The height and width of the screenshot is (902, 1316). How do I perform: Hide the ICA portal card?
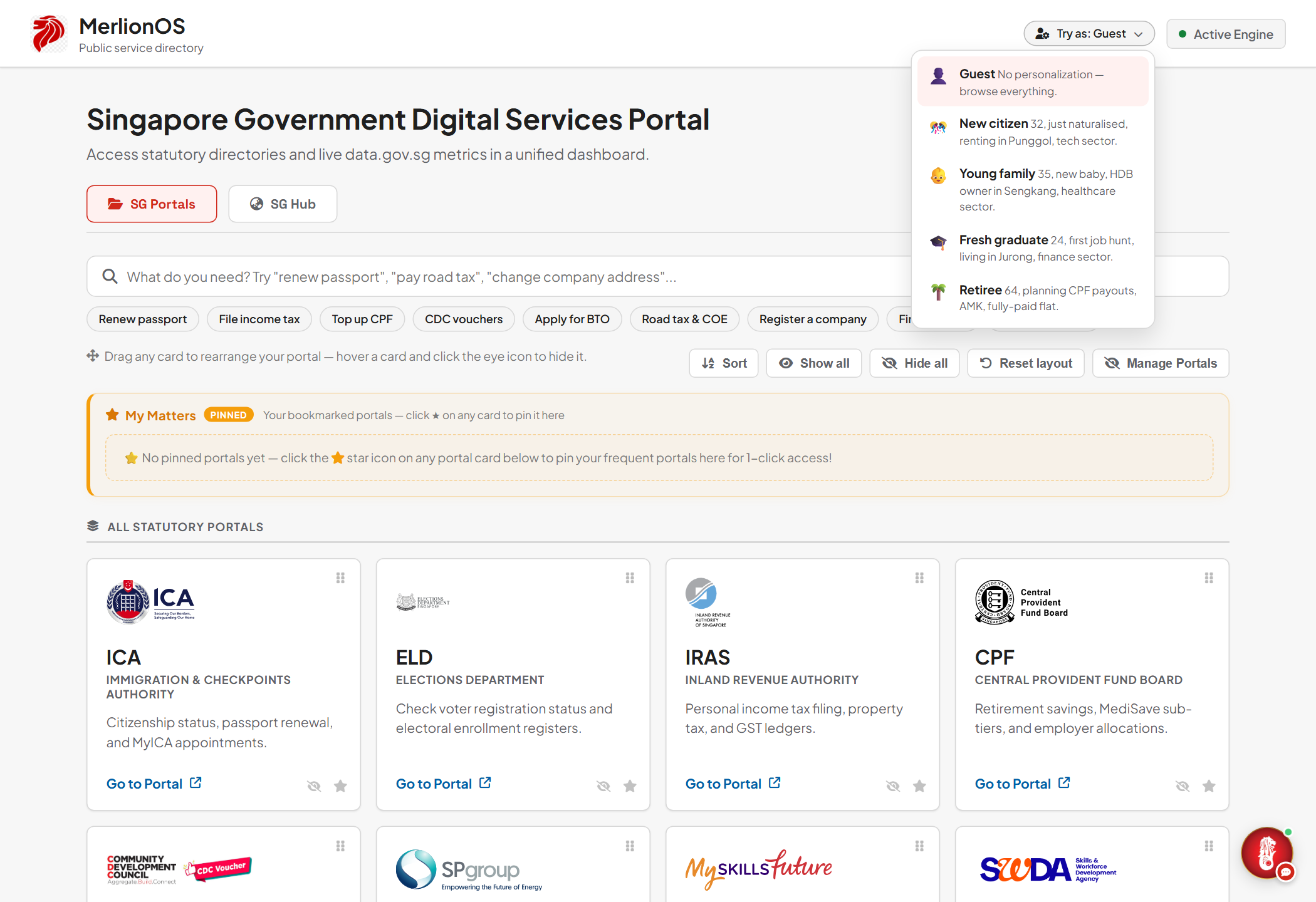point(314,785)
